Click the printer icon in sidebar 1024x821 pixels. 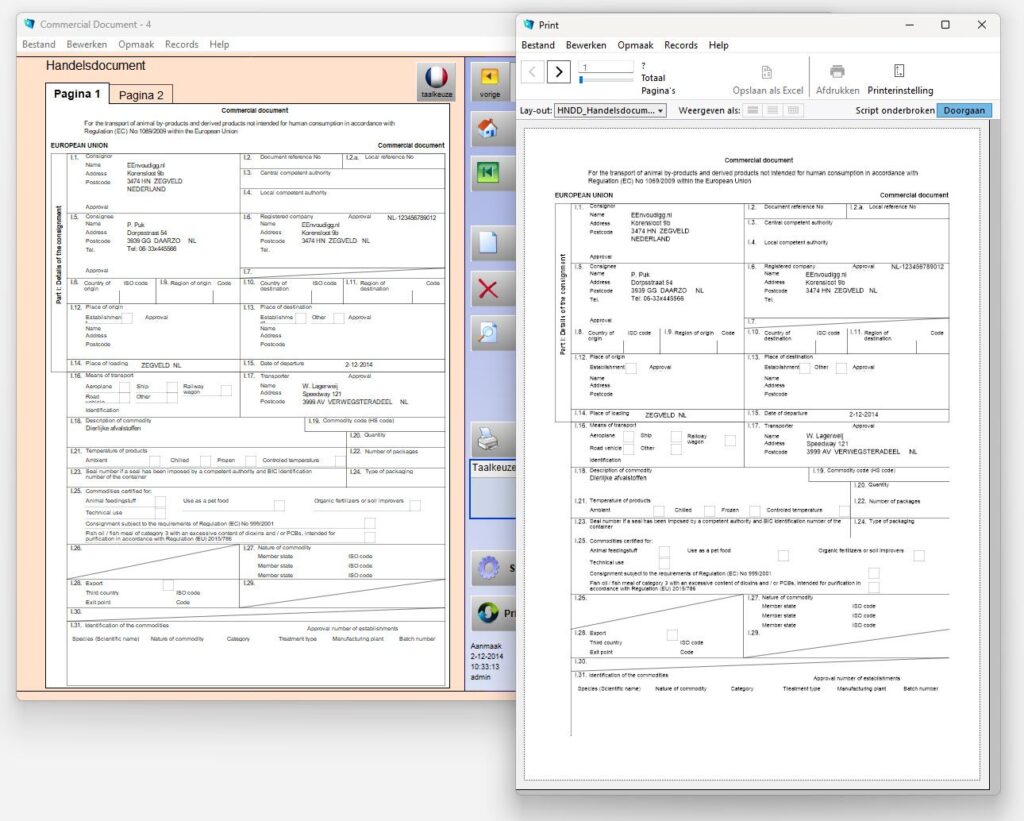click(x=488, y=437)
